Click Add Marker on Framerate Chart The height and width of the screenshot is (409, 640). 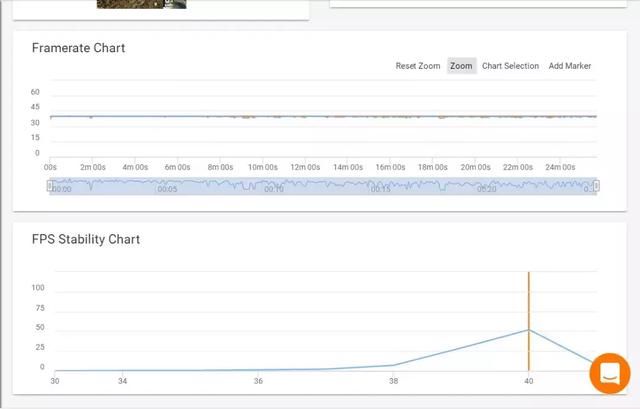tap(569, 66)
